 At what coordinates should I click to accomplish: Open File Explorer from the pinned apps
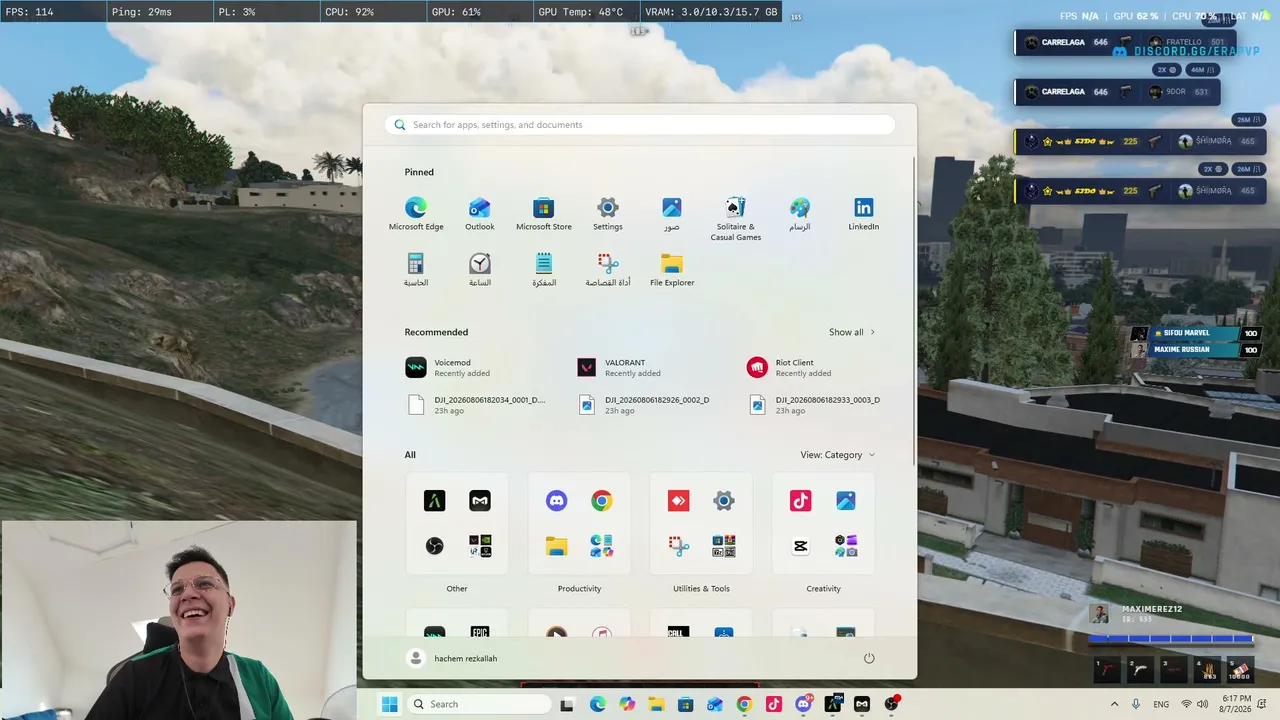pyautogui.click(x=672, y=270)
